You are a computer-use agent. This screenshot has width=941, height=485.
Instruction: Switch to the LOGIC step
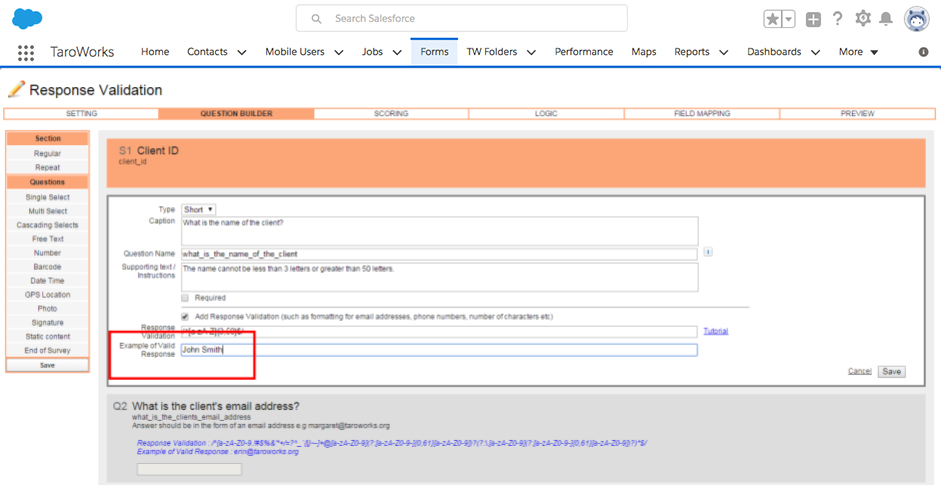tap(546, 113)
